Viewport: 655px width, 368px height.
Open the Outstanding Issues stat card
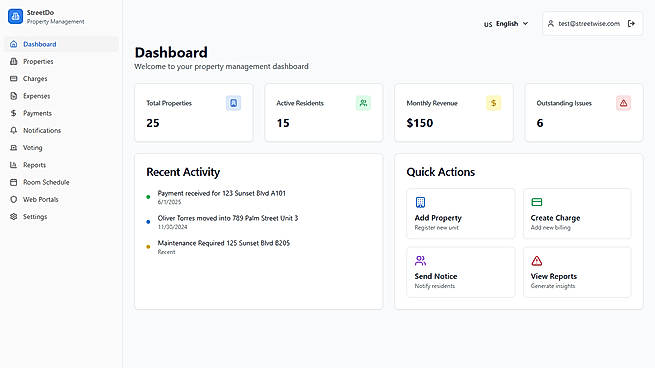[x=584, y=113]
